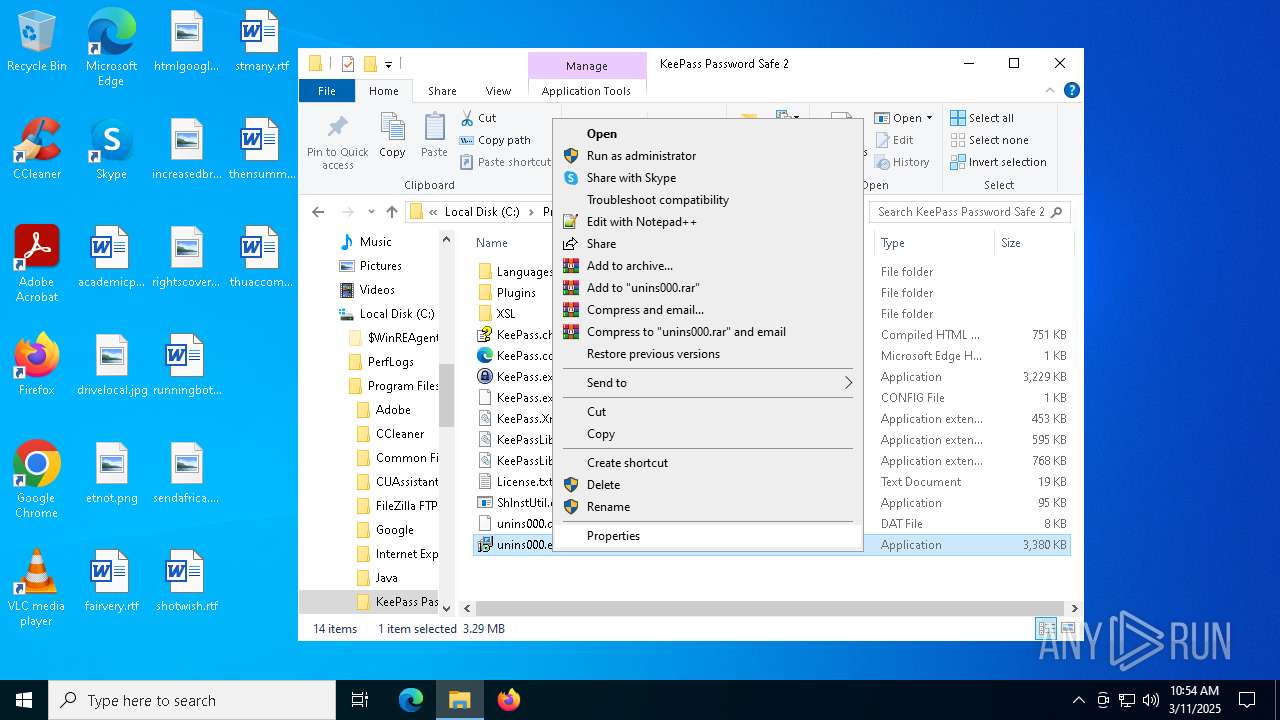Open Recycle Bin desktop icon

[37, 42]
